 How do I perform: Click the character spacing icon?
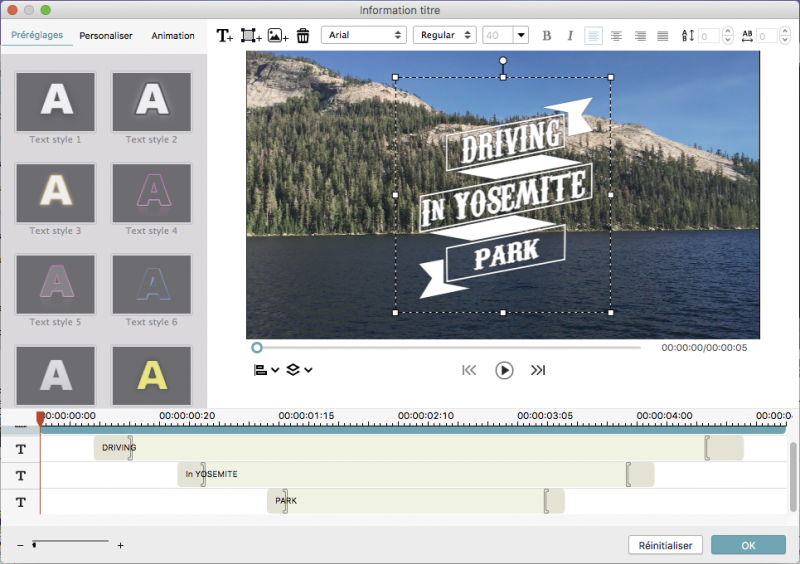tap(747, 36)
